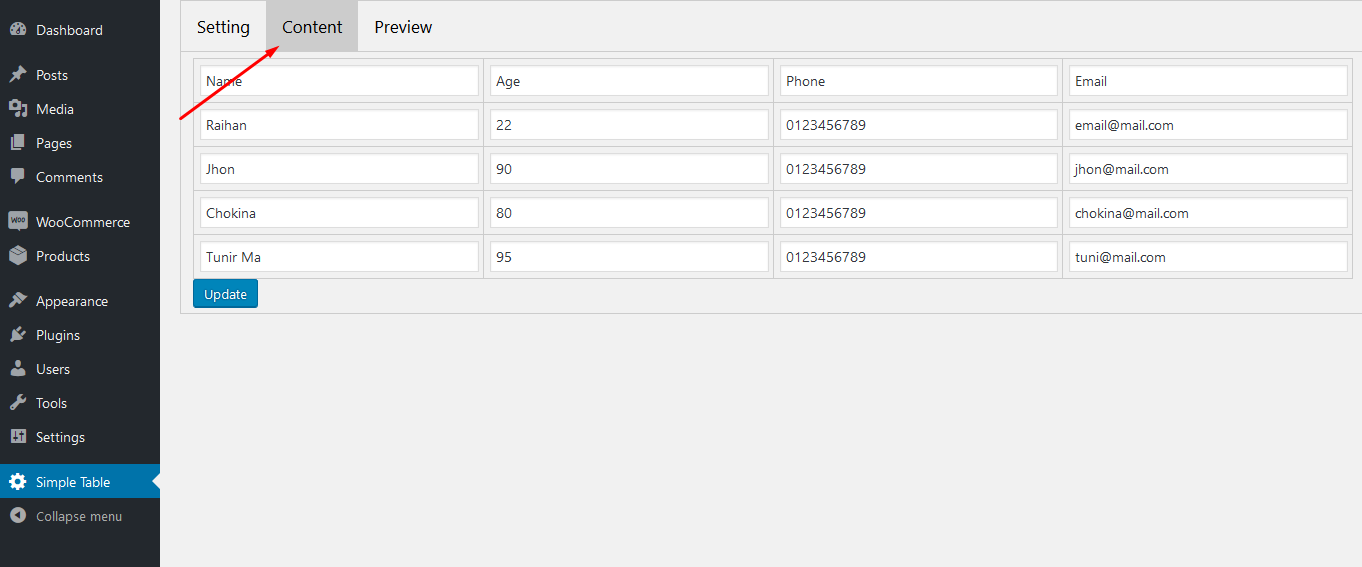Click the Name header field

coord(339,81)
